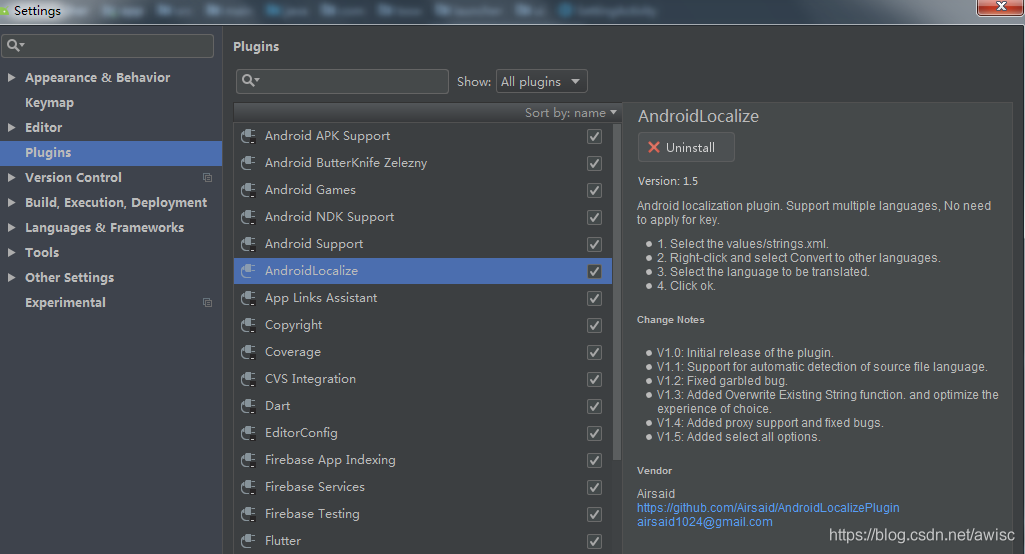Expand the Other Settings arrow
1025x554 pixels.
click(11, 277)
